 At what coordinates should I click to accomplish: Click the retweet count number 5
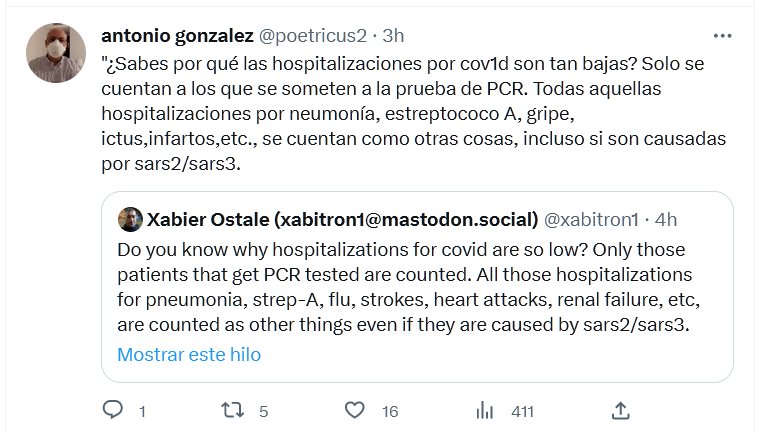[263, 411]
